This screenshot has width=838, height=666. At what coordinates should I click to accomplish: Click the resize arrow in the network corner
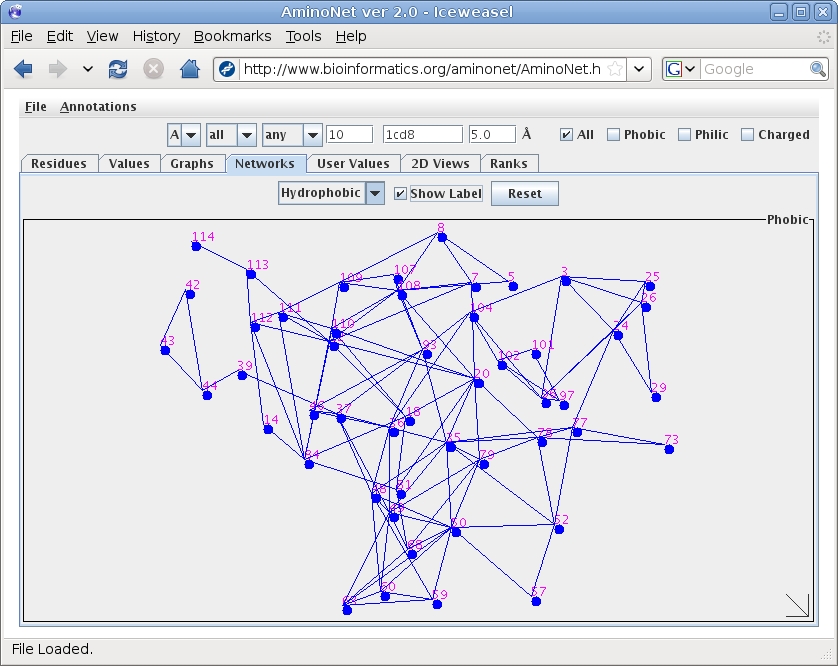click(797, 605)
